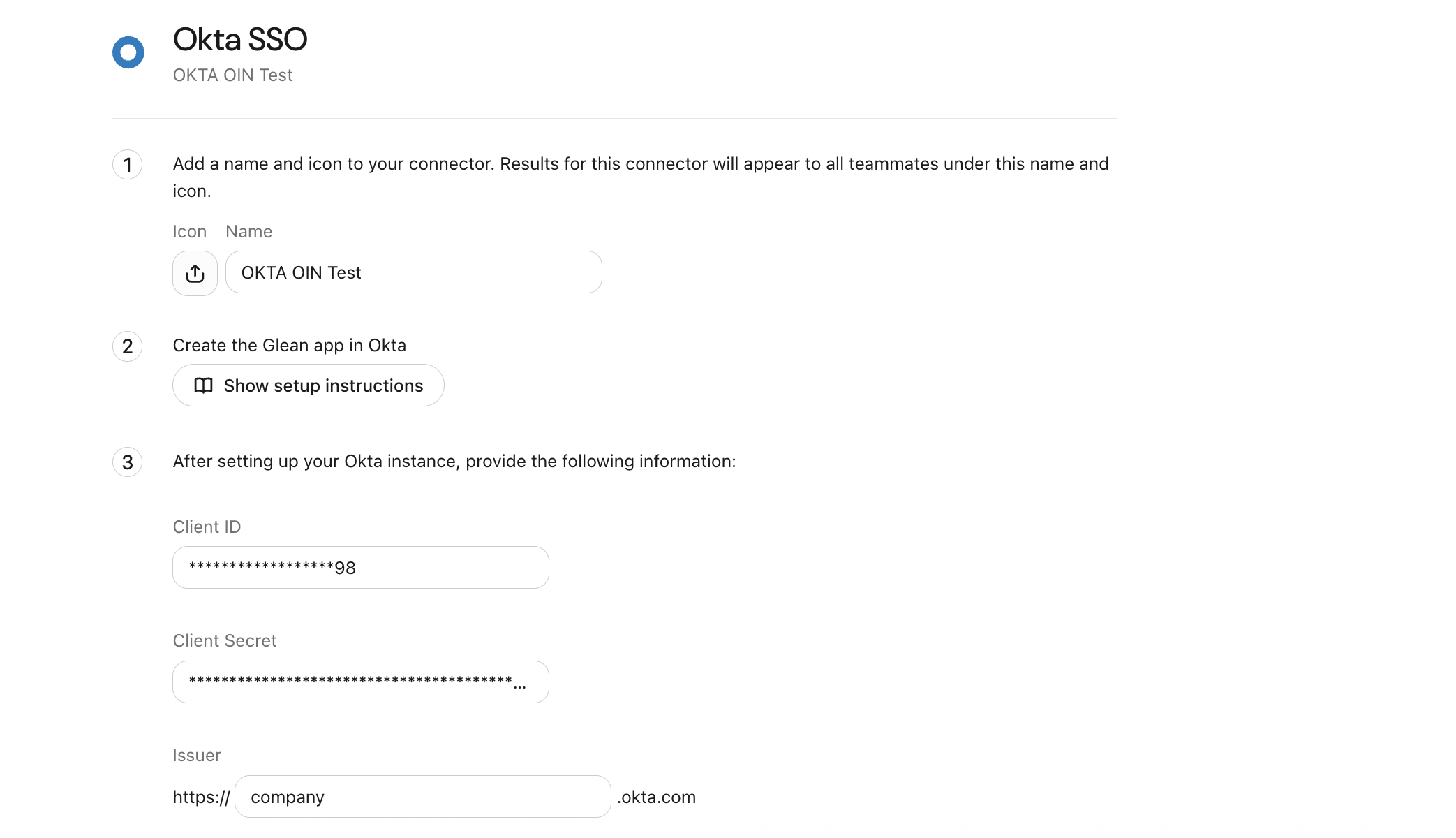Focus the Client Secret input

tap(361, 682)
